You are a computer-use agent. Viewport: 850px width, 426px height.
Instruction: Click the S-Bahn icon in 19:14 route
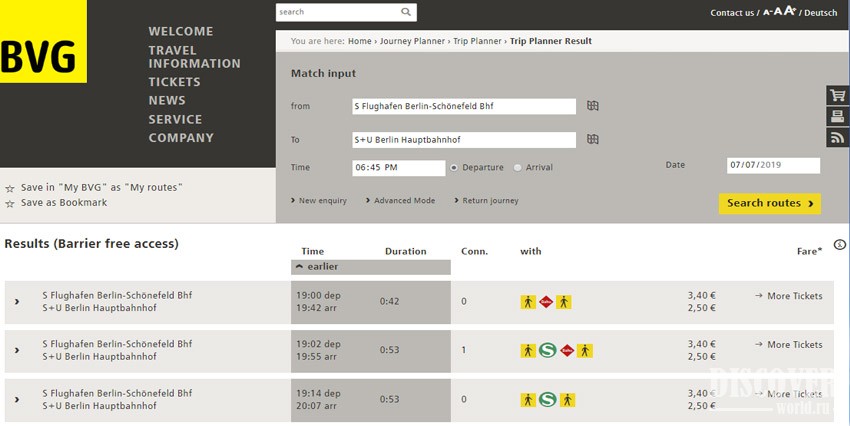click(547, 399)
